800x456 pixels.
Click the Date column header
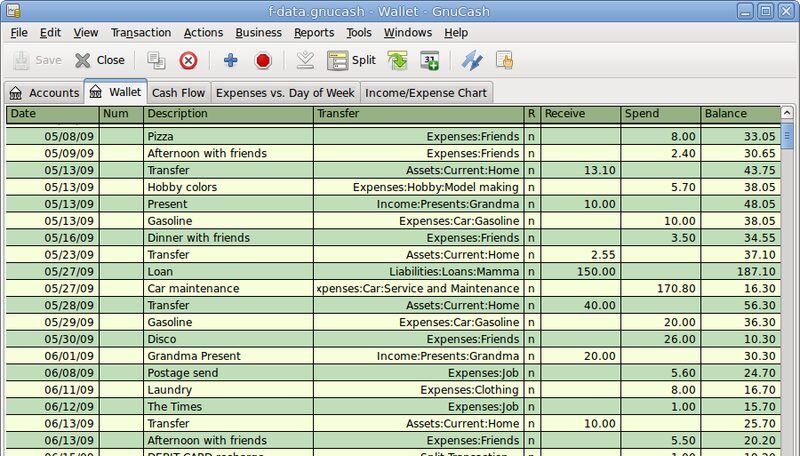coord(53,114)
